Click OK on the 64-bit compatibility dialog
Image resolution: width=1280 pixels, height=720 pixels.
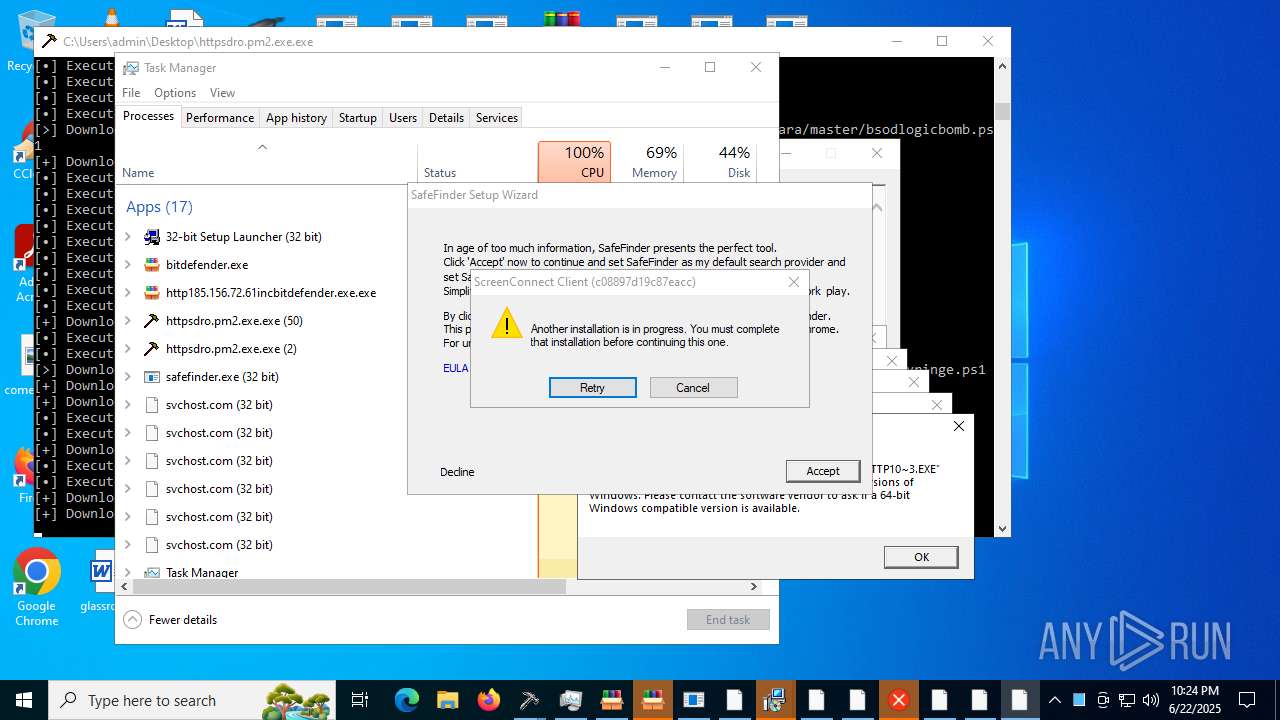921,557
